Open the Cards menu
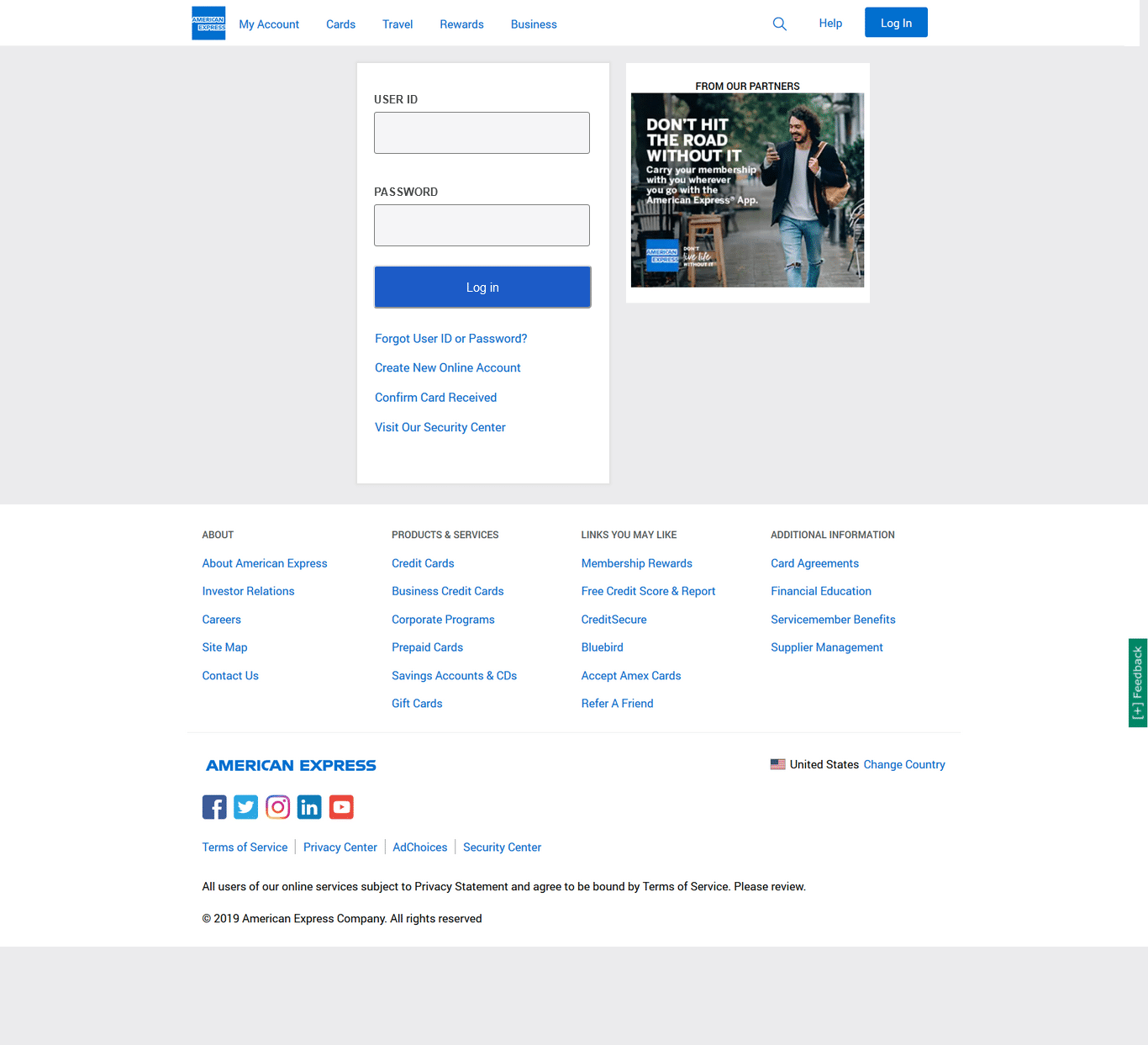The image size is (1148, 1045). tap(340, 24)
